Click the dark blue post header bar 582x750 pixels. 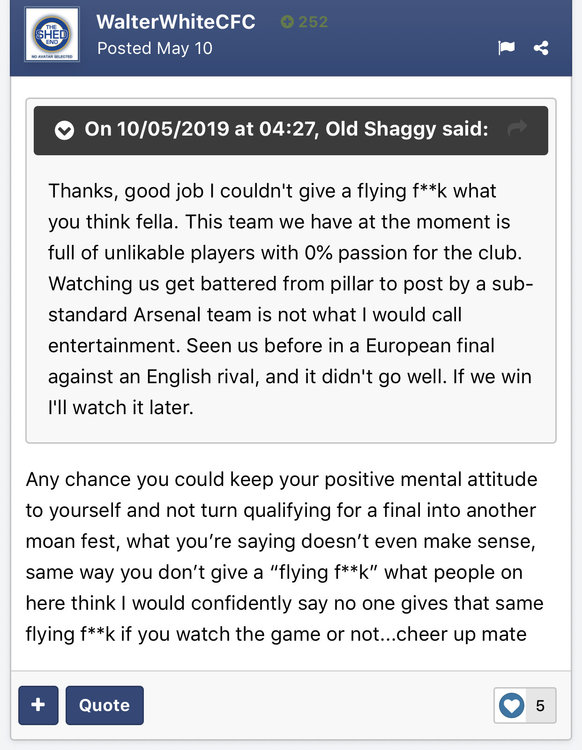pyautogui.click(x=291, y=38)
